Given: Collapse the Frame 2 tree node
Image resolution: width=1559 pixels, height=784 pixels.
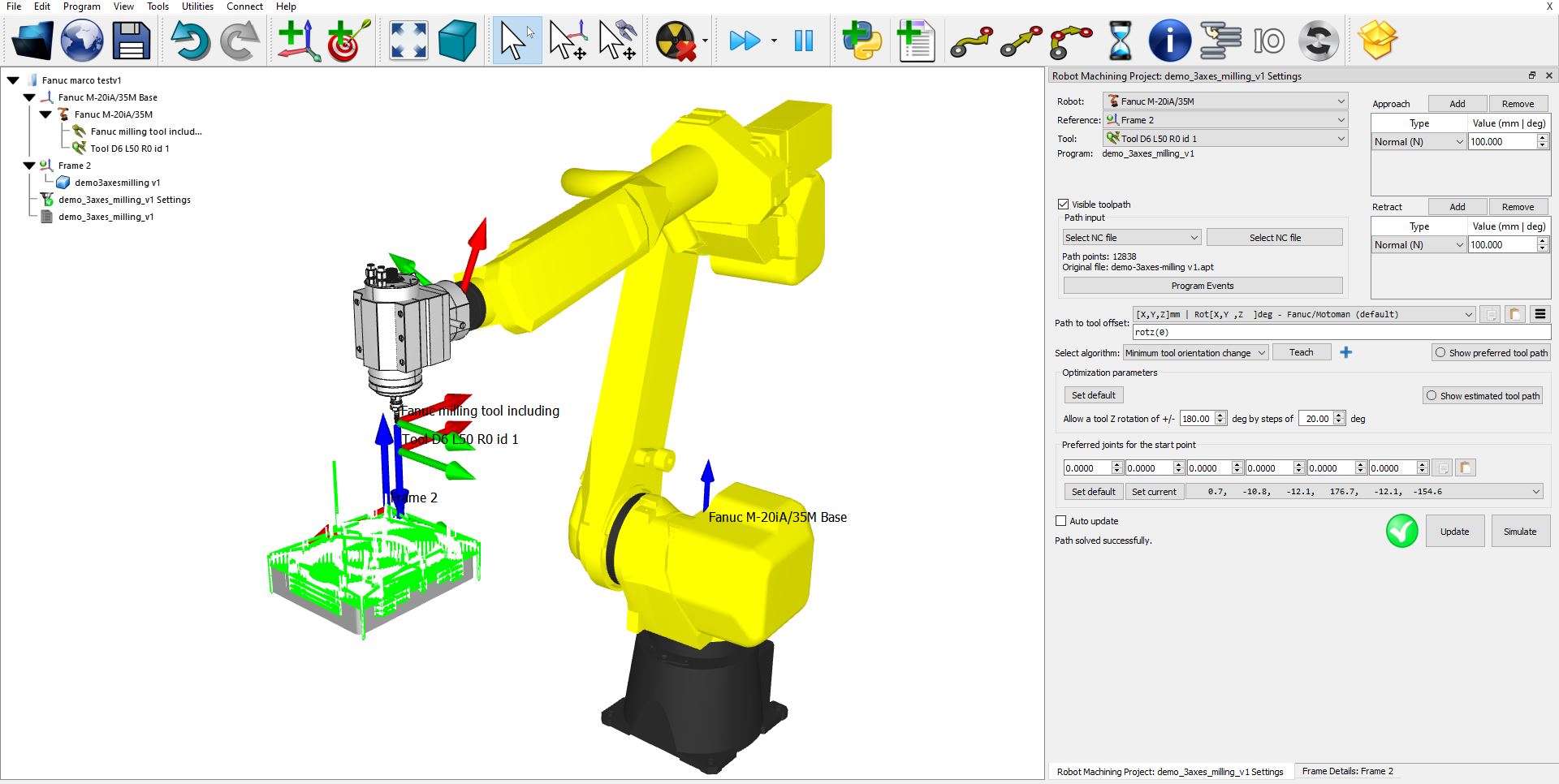Looking at the screenshot, I should click(29, 166).
